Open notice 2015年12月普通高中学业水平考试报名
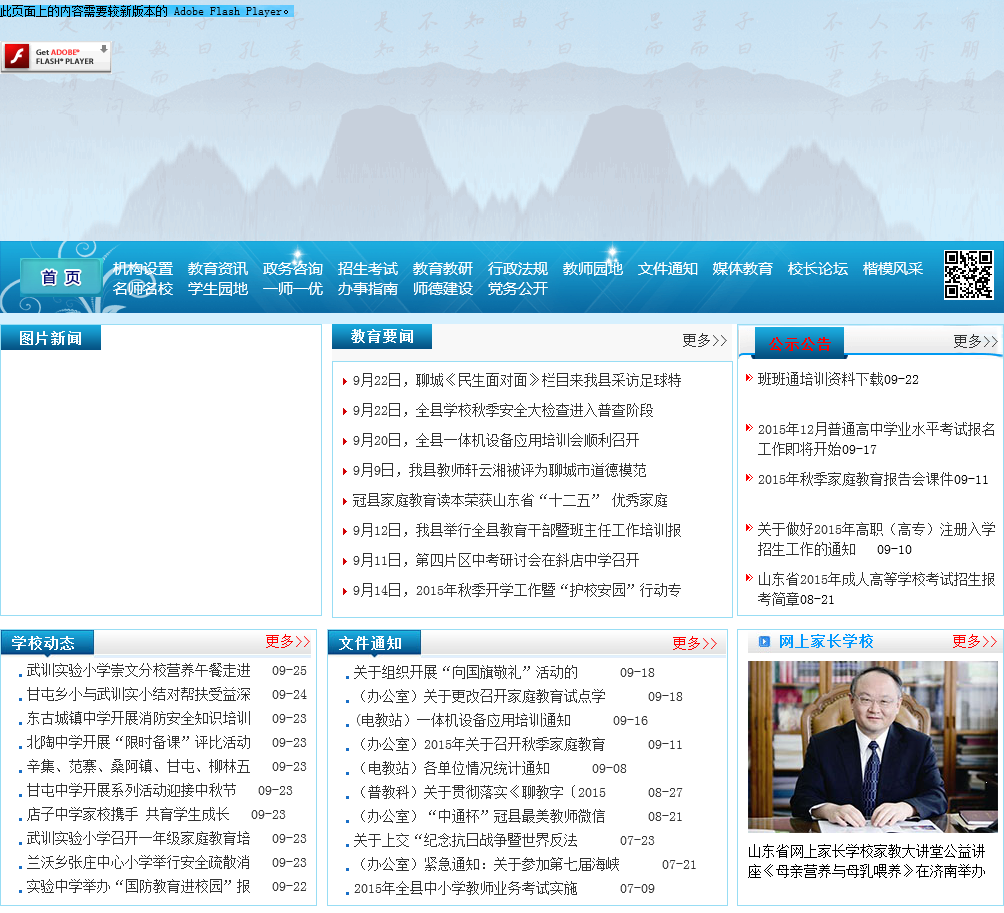 pyautogui.click(x=877, y=439)
